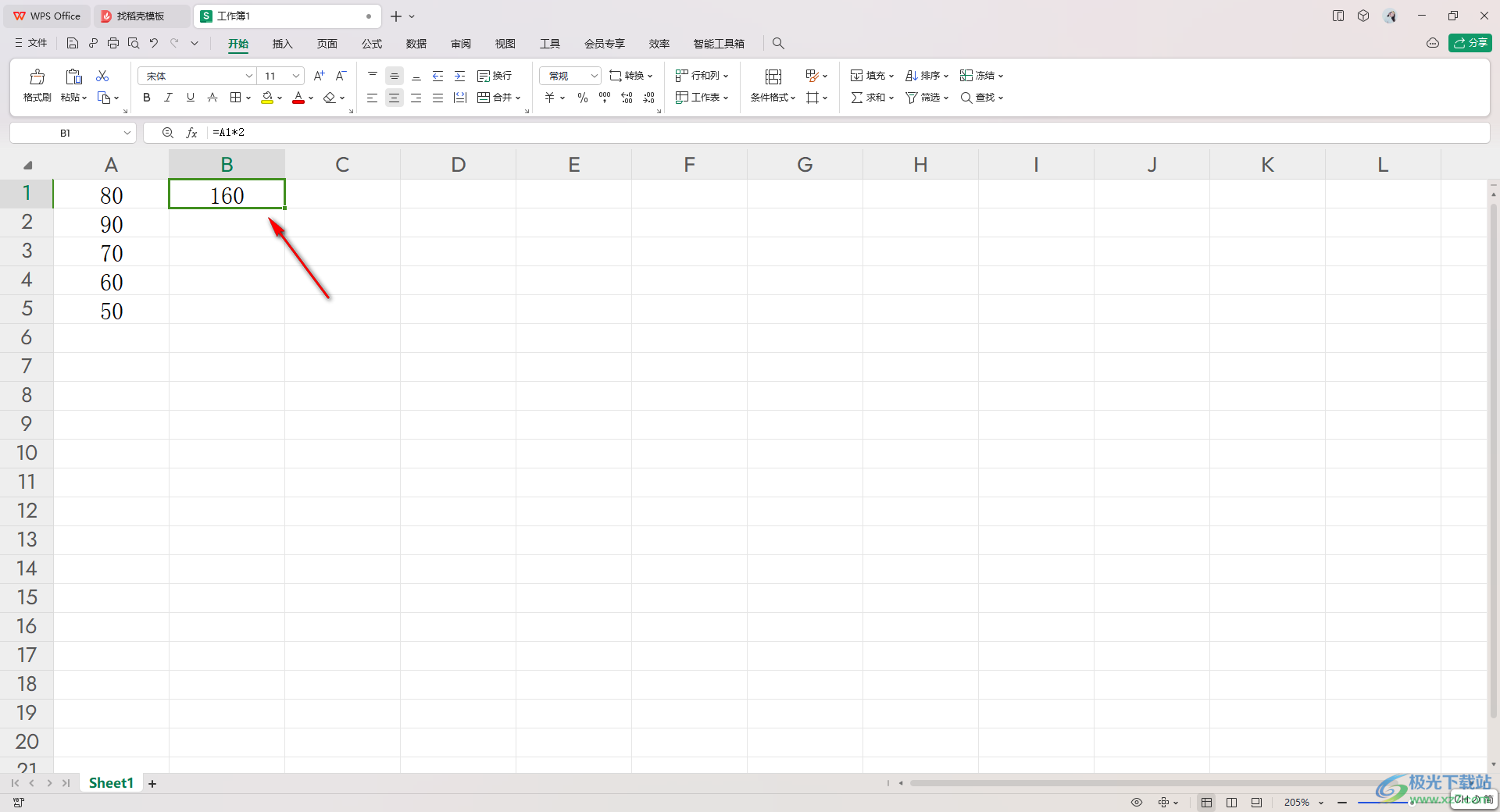This screenshot has height=812, width=1500.
Task: Toggle center horizontal alignment
Action: 395,98
